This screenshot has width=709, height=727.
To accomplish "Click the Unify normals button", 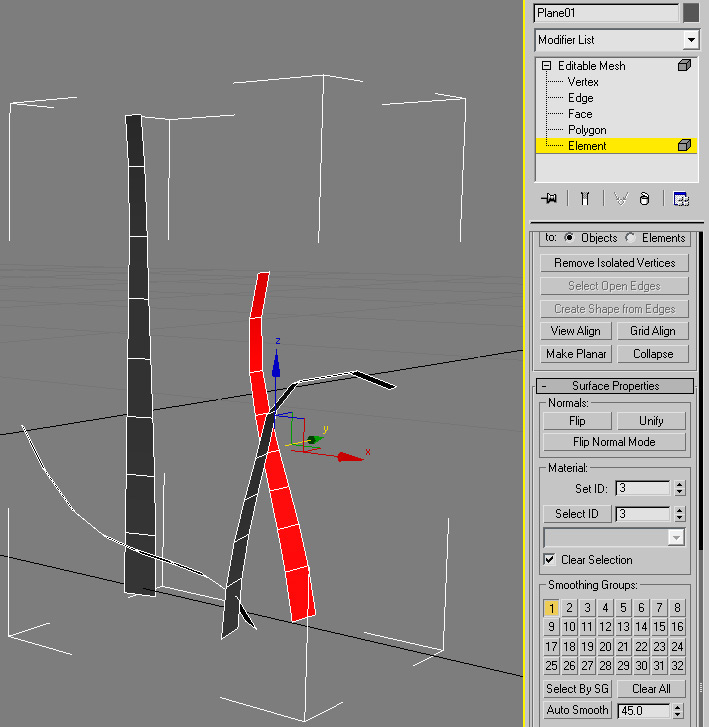I will coord(651,421).
